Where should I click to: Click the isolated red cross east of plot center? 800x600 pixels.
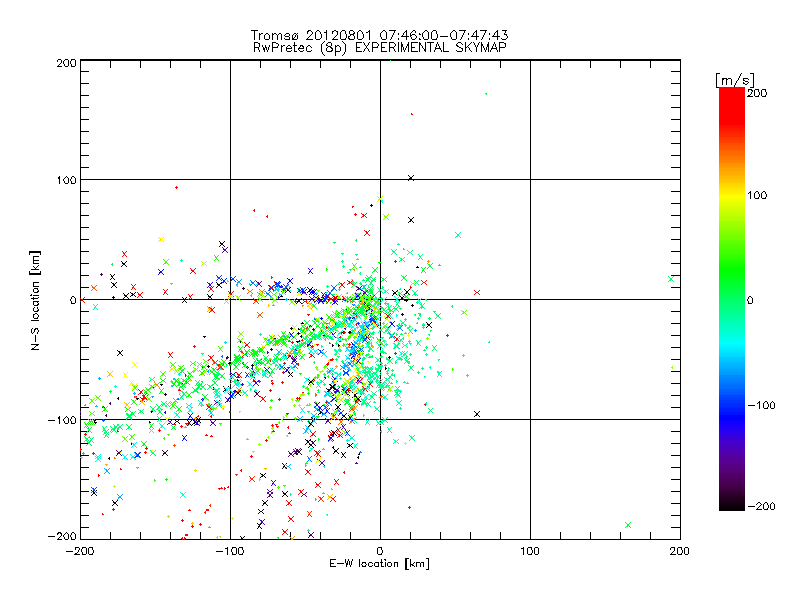(x=477, y=293)
